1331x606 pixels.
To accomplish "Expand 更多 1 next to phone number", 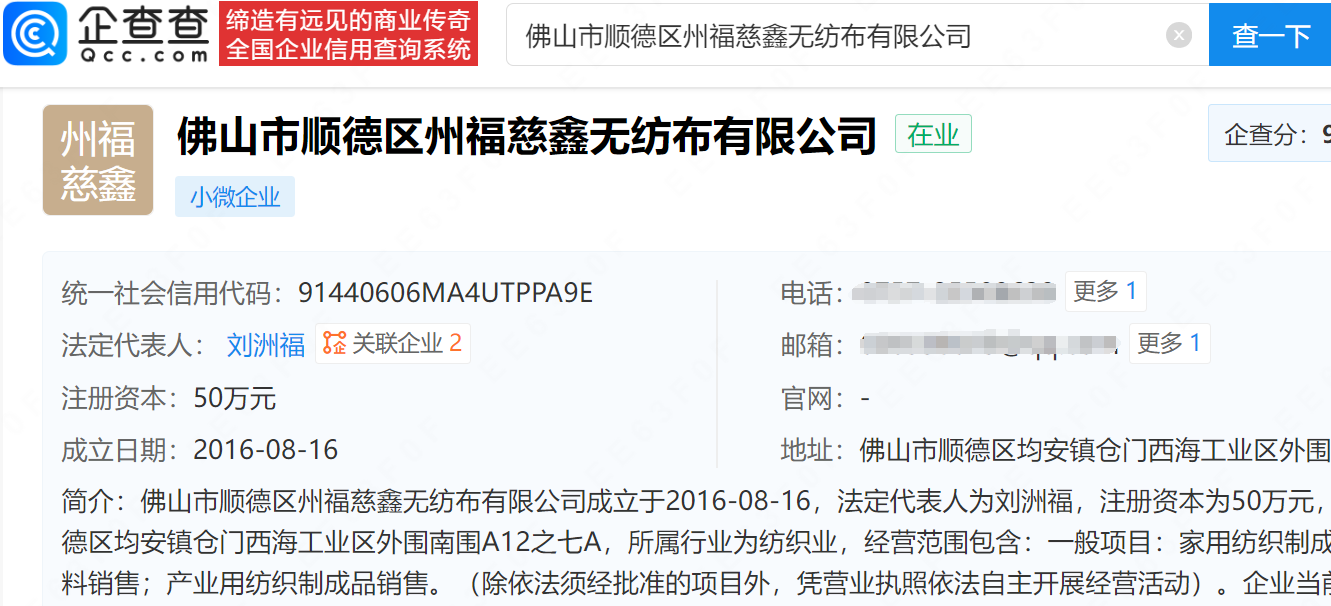I will (x=1105, y=292).
